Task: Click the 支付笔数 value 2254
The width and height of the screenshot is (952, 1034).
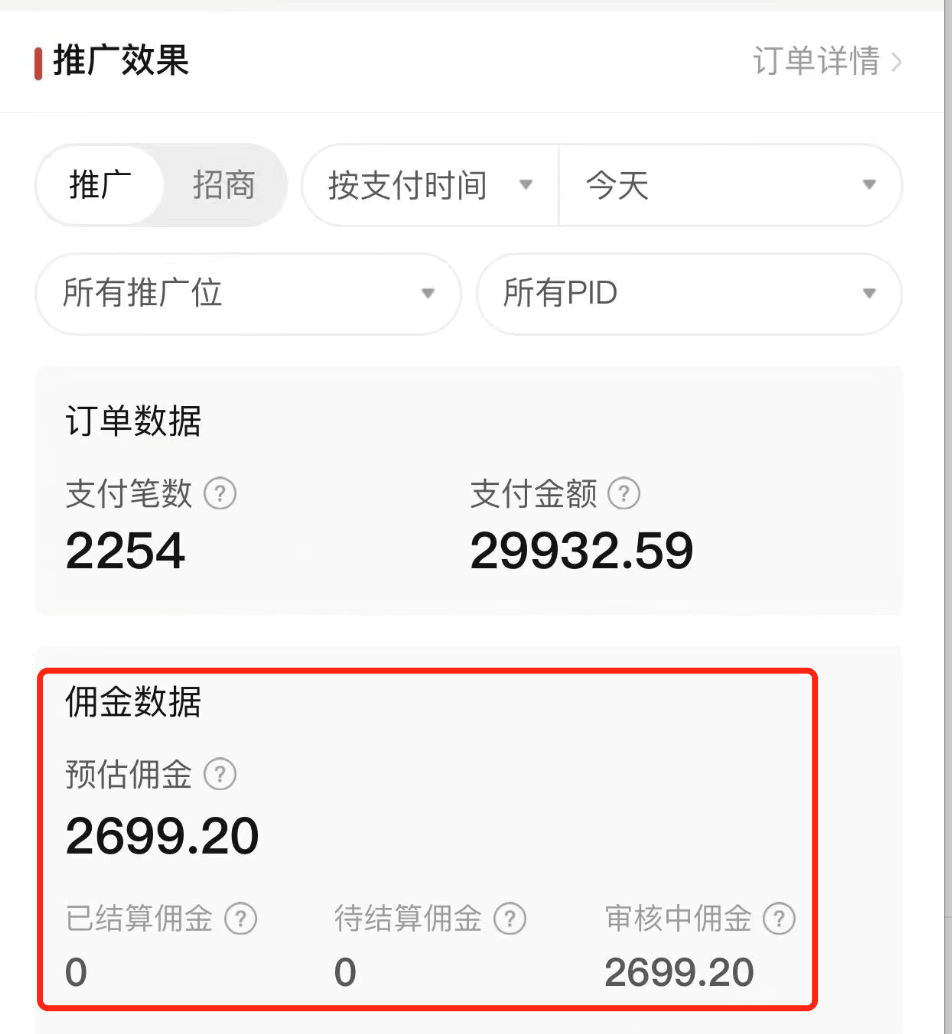Action: [126, 551]
